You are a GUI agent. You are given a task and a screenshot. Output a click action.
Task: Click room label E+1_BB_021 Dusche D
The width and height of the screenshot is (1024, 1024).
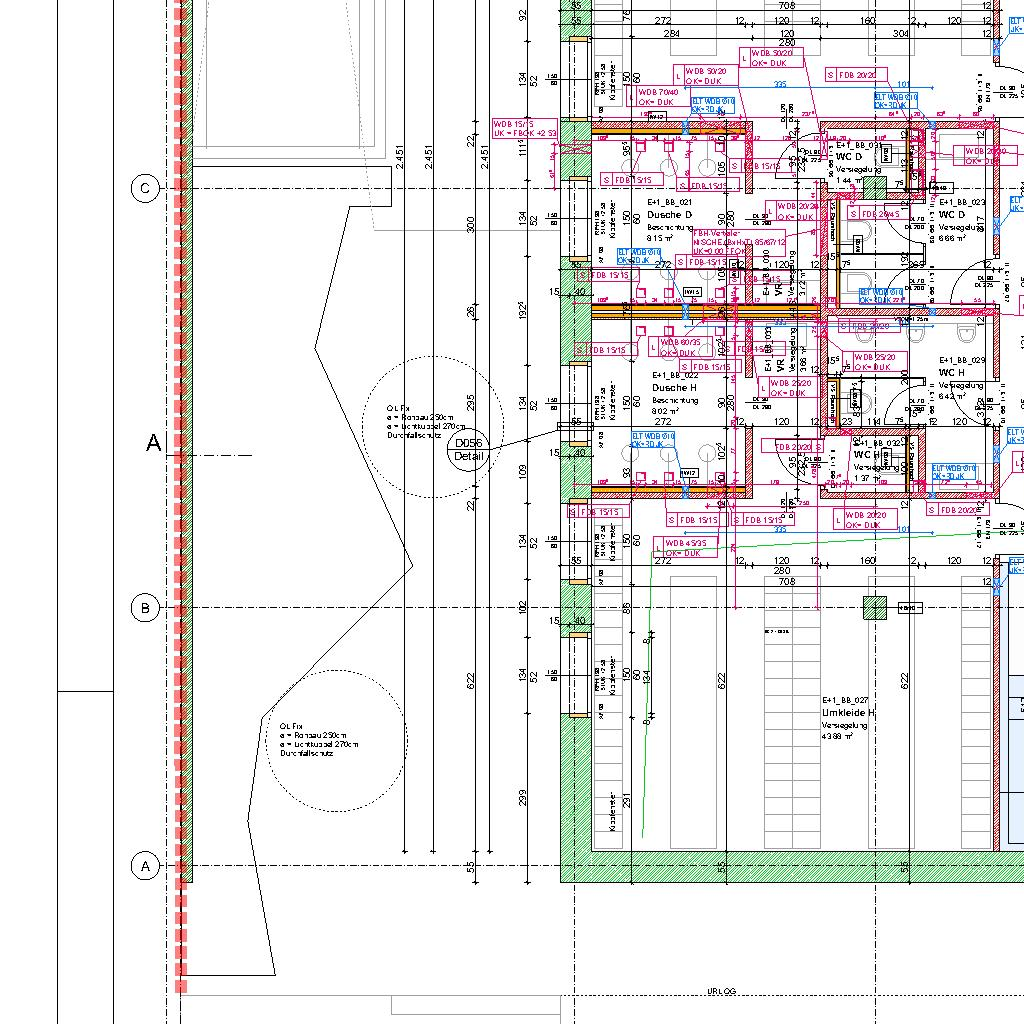point(669,209)
